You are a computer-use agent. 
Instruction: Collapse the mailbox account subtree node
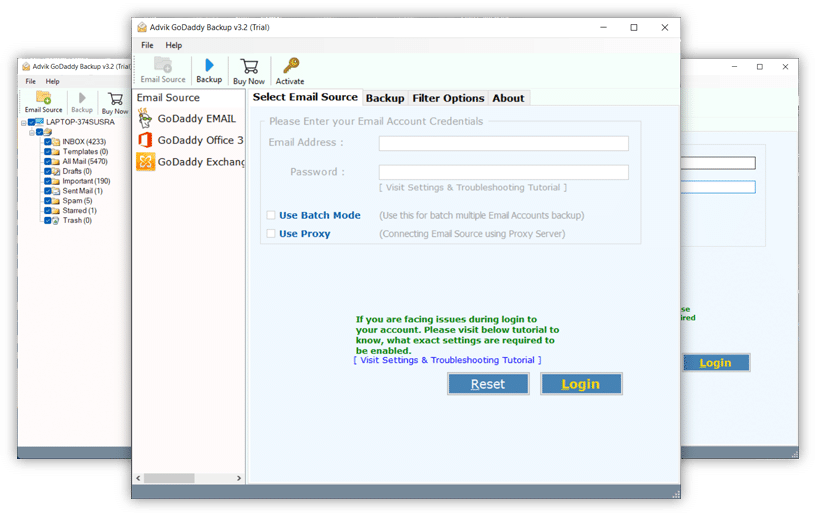(x=32, y=133)
